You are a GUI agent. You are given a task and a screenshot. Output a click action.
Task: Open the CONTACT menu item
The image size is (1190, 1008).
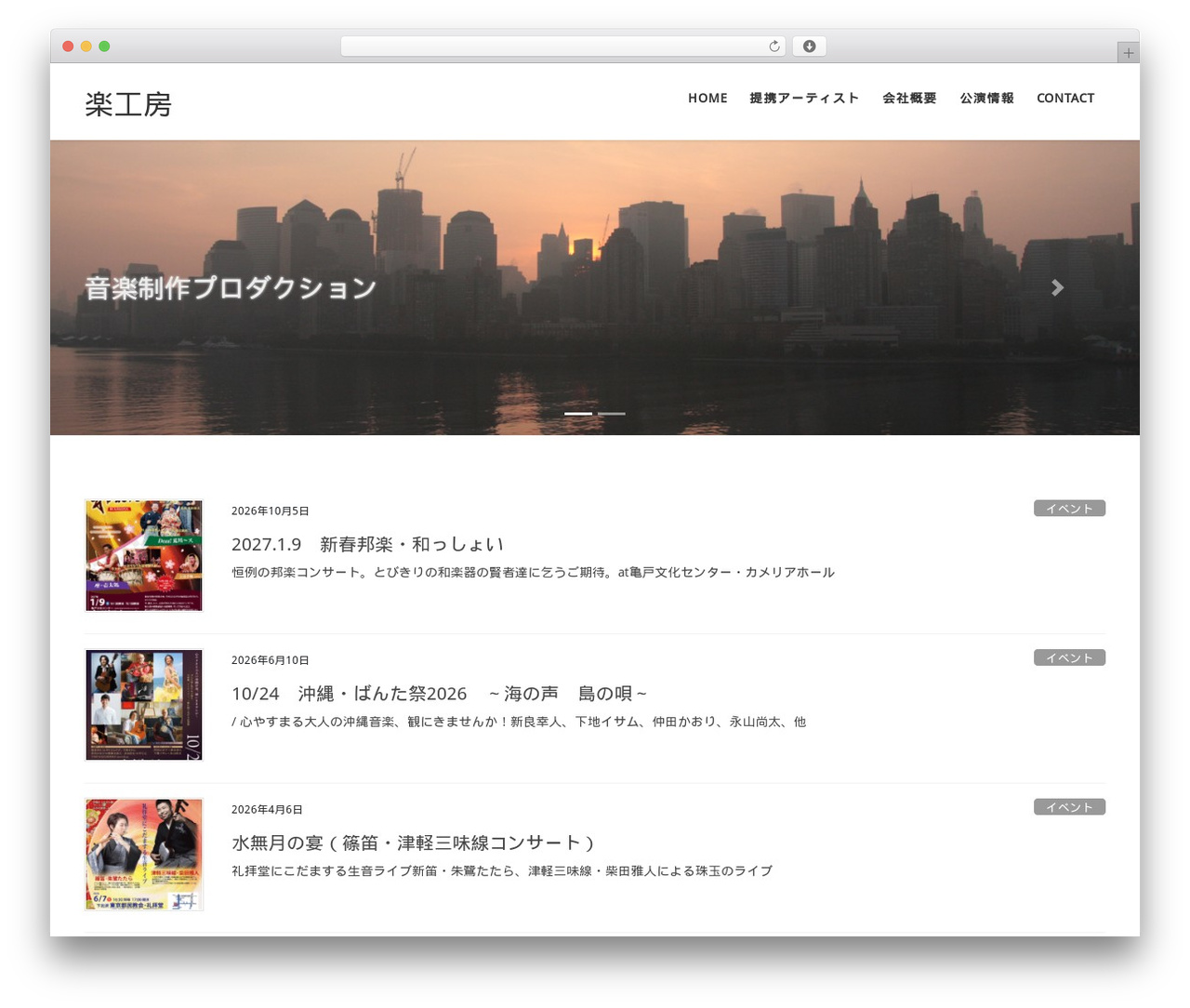click(x=1065, y=98)
